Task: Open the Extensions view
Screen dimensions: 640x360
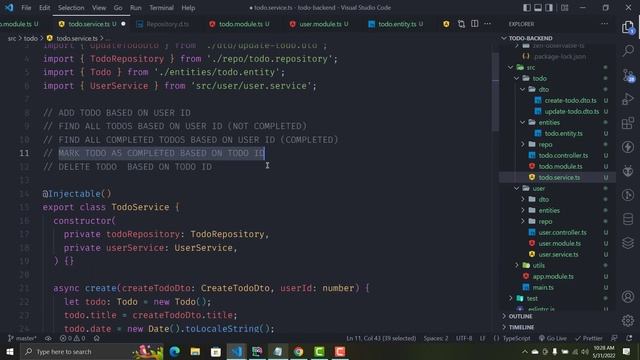Action: click(628, 123)
